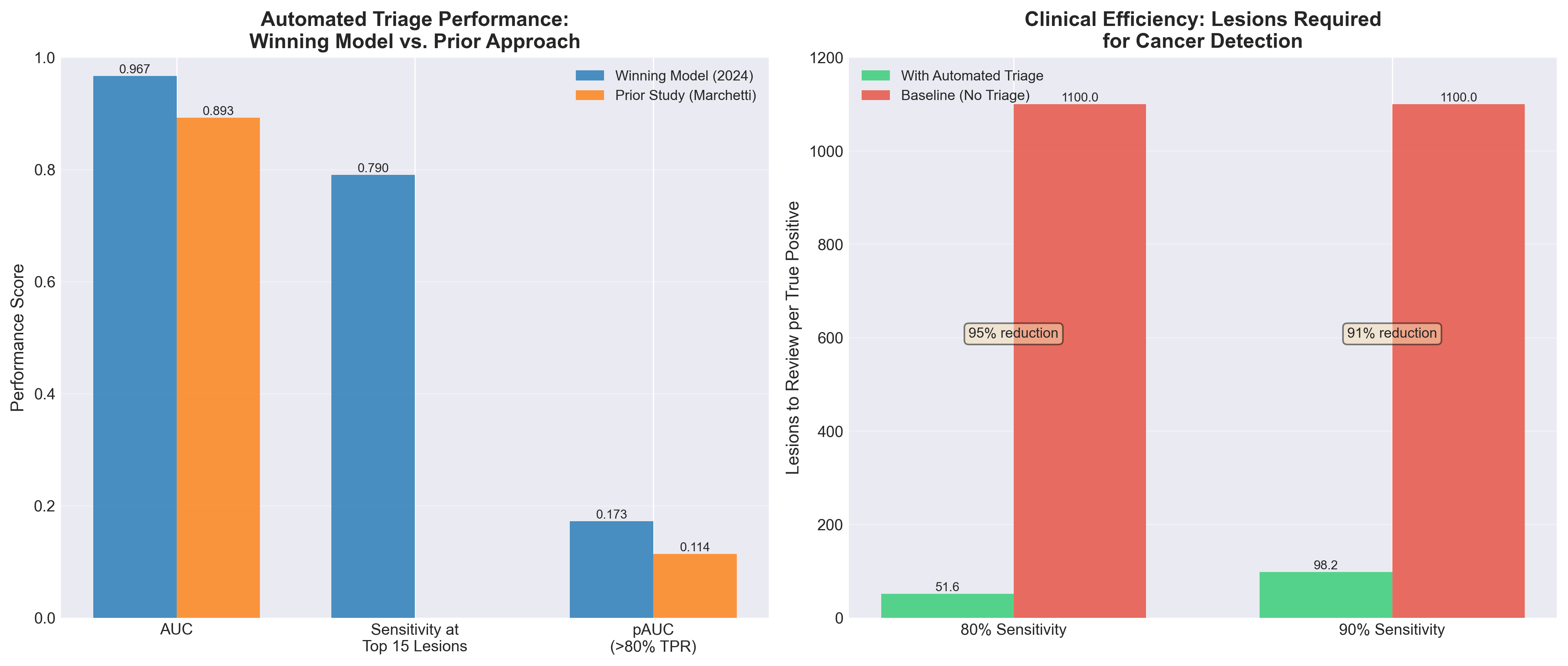Select the orange pAUC bar labeled 0.114
The image size is (1568, 666).
click(x=695, y=586)
